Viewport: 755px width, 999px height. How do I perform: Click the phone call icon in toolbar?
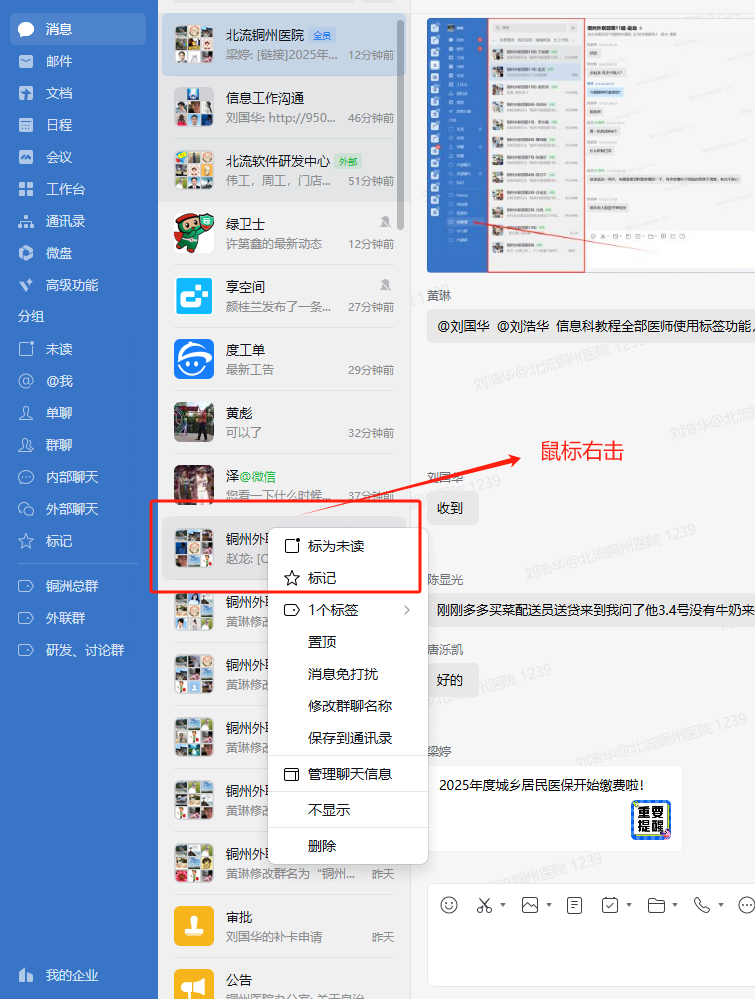click(702, 905)
